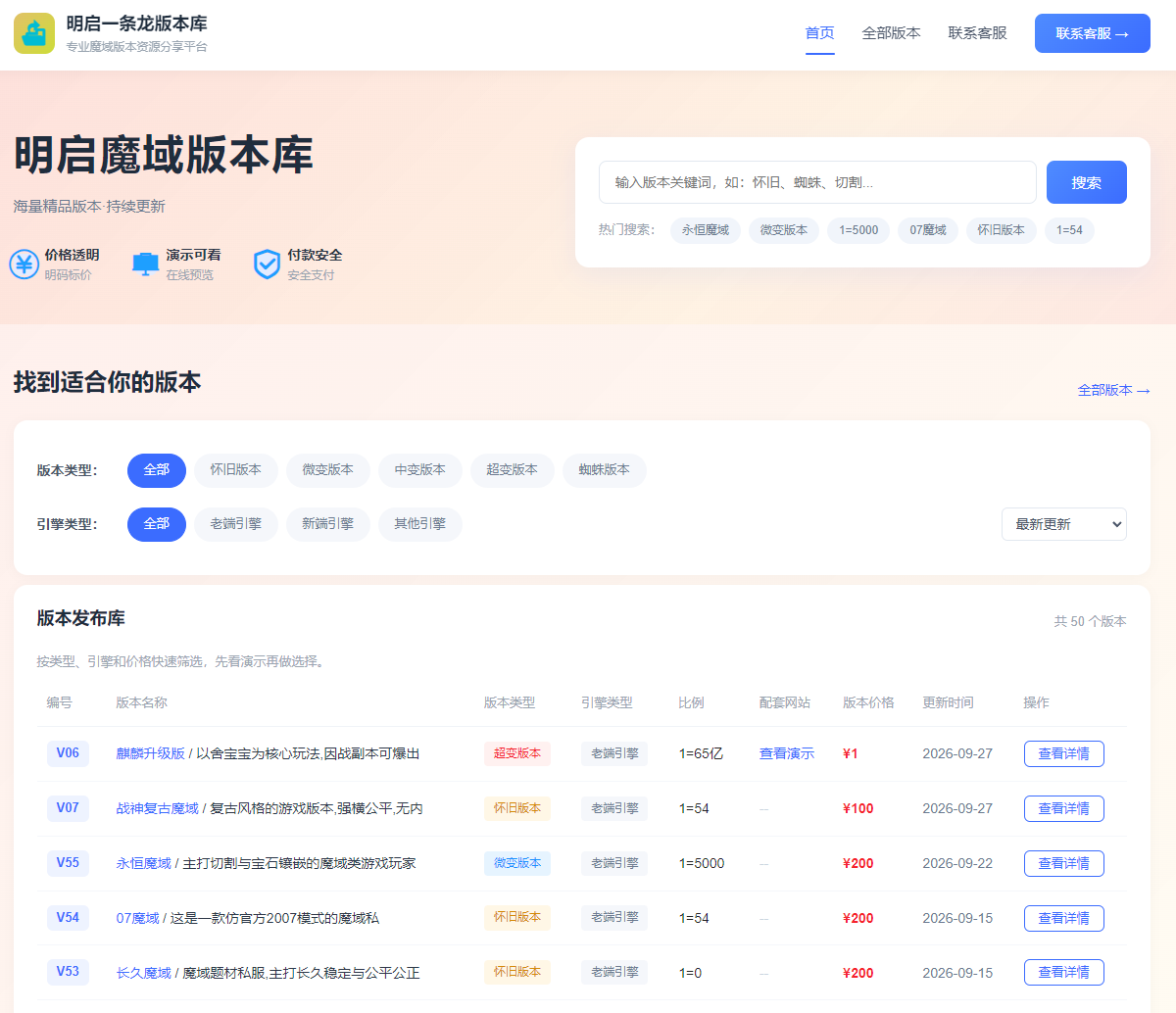Click 查看详情 for V55 row
Screen dimensions: 1176x1013
click(x=1064, y=863)
